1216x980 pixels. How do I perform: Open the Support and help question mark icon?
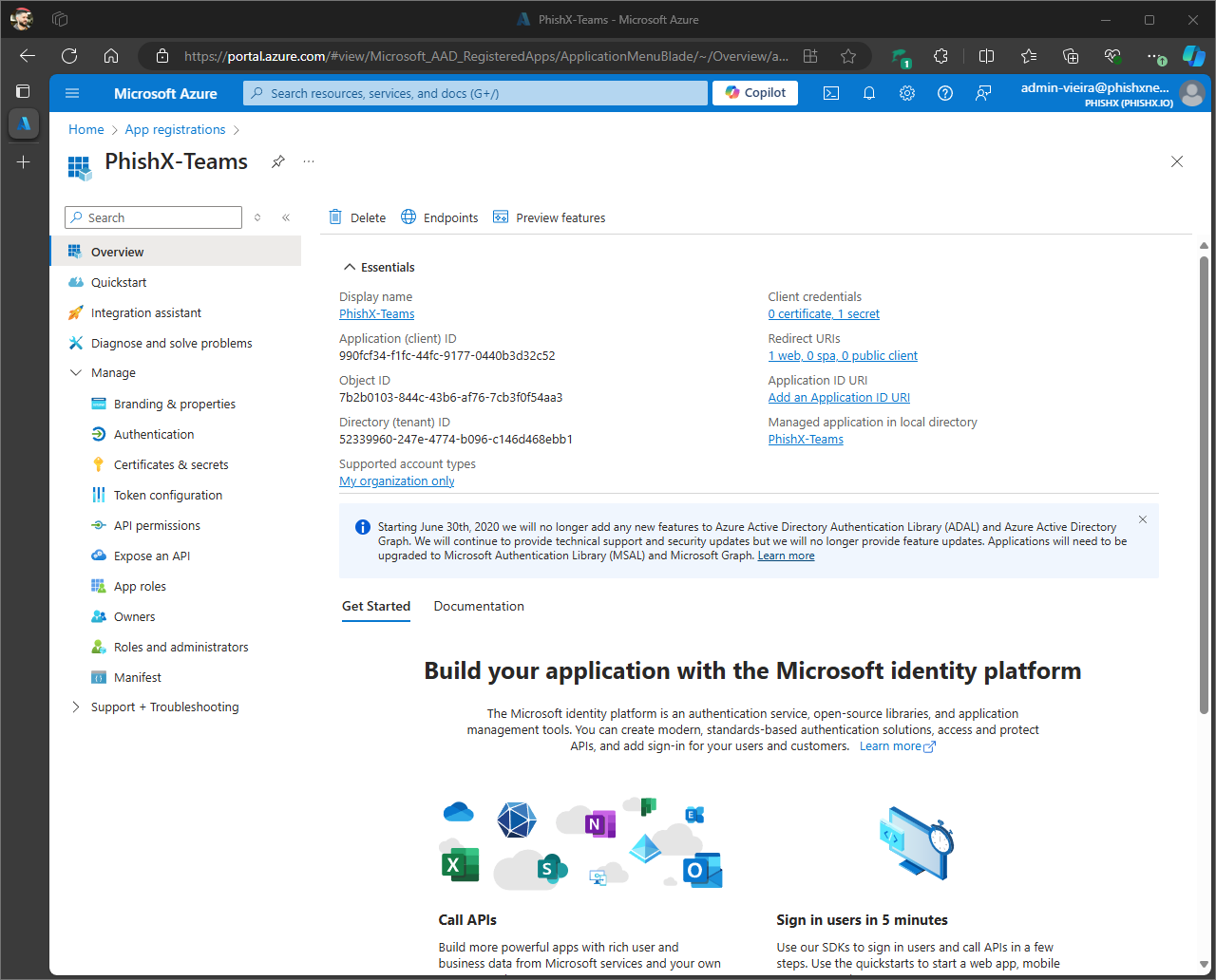945,93
